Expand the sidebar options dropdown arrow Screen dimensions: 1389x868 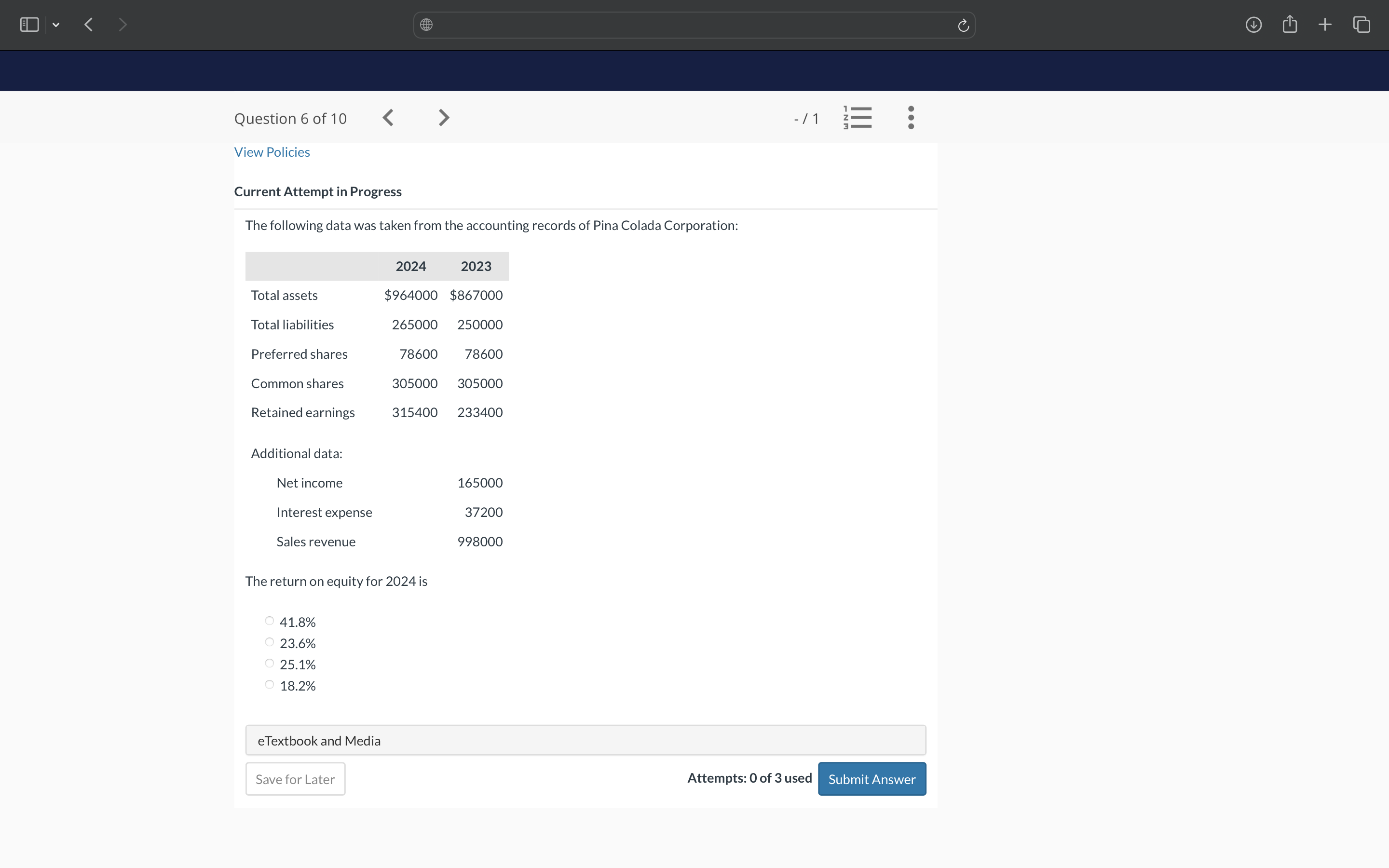pos(55,25)
